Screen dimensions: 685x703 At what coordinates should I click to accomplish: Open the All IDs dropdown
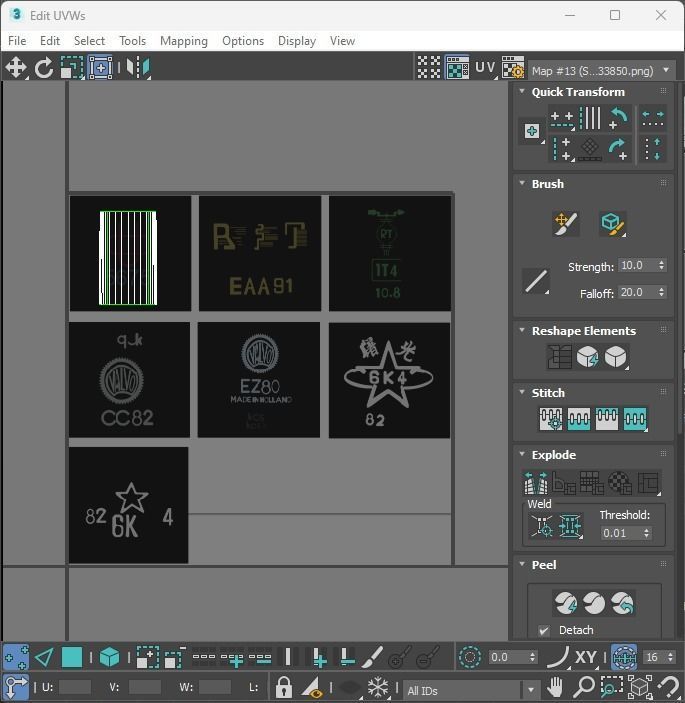pos(471,690)
